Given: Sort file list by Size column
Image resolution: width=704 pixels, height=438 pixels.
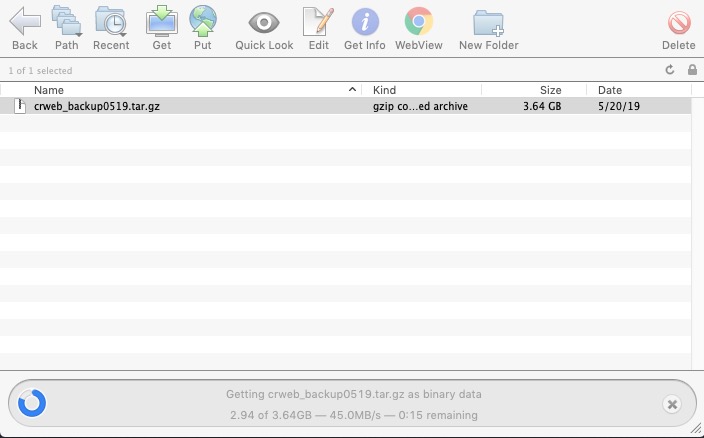Looking at the screenshot, I should point(535,90).
